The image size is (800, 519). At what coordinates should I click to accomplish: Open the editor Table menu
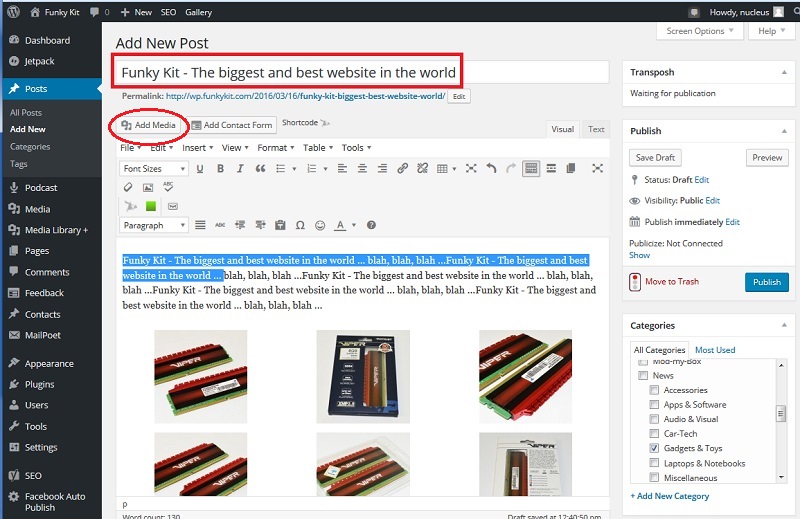pyautogui.click(x=318, y=148)
